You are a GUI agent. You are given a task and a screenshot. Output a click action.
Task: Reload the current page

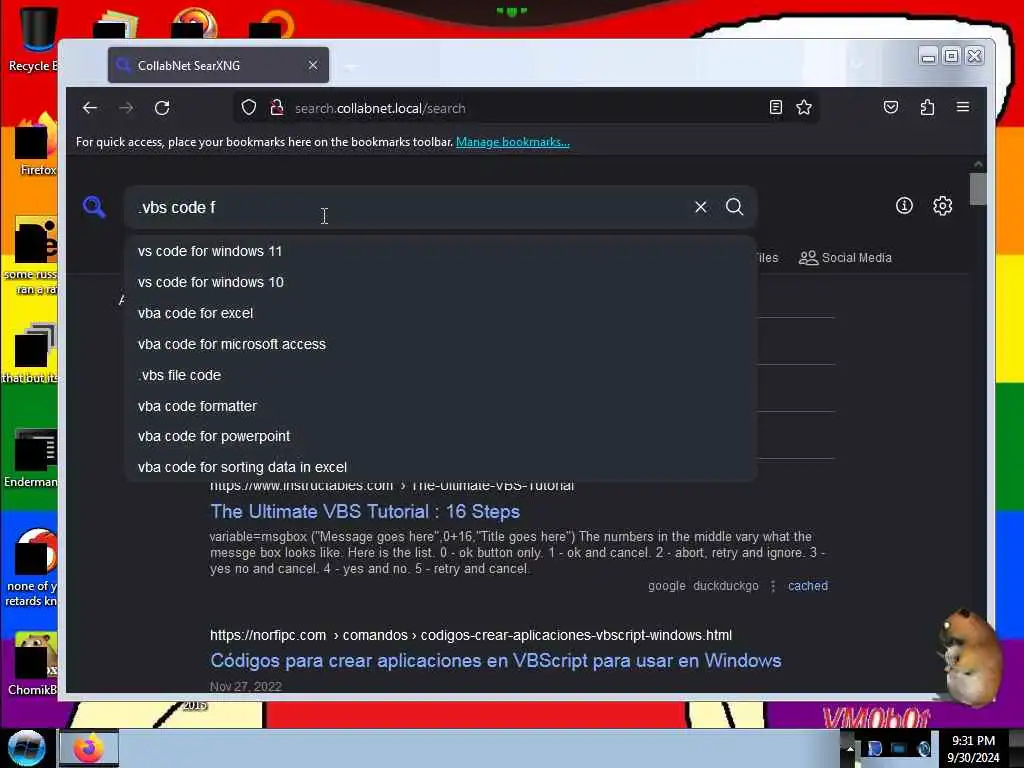[x=162, y=108]
